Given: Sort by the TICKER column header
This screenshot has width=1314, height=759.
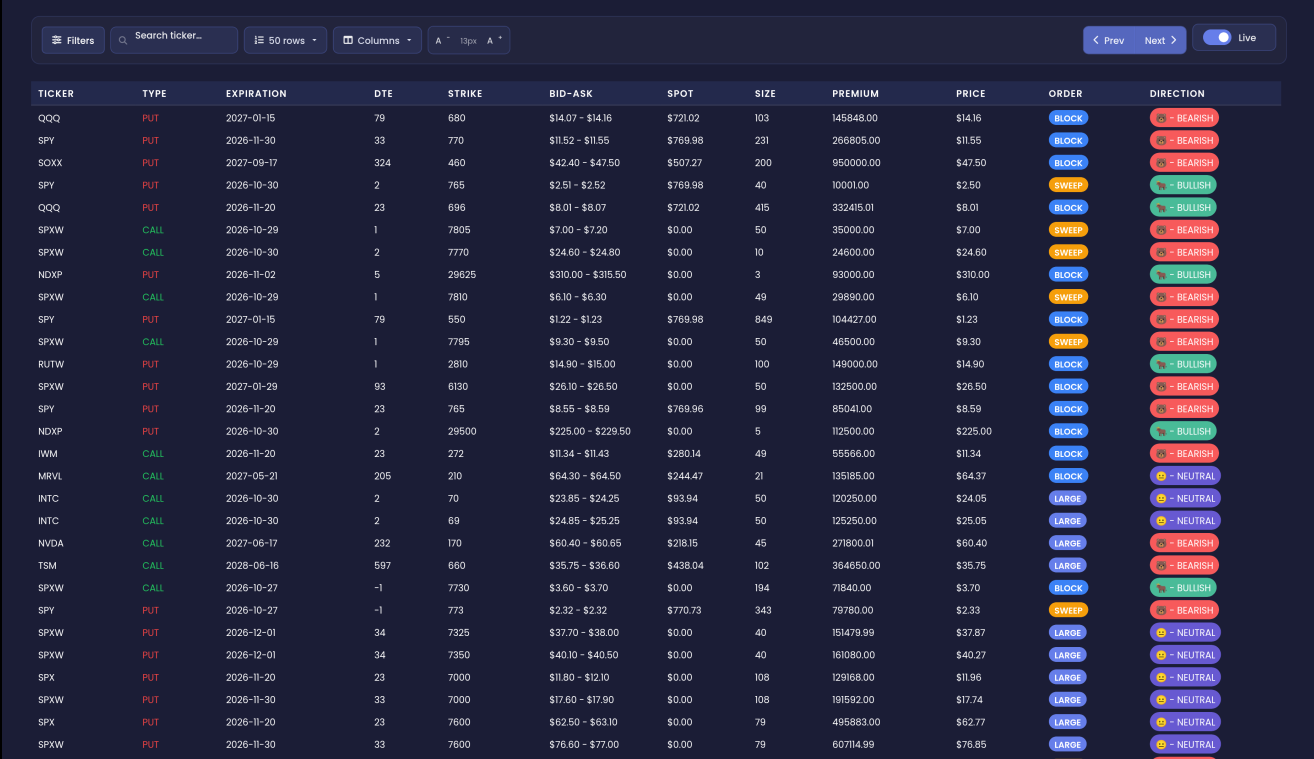Looking at the screenshot, I should pyautogui.click(x=56, y=94).
